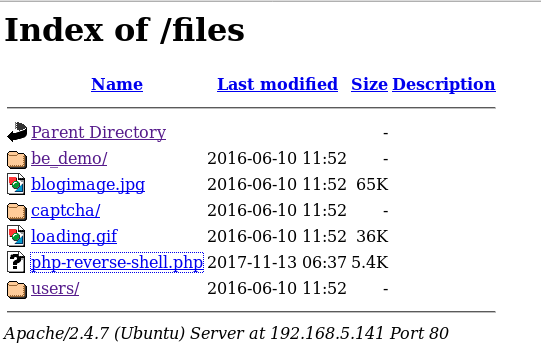The height and width of the screenshot is (360, 541).
Task: Click the folder icon beside users/
Action: [17, 289]
